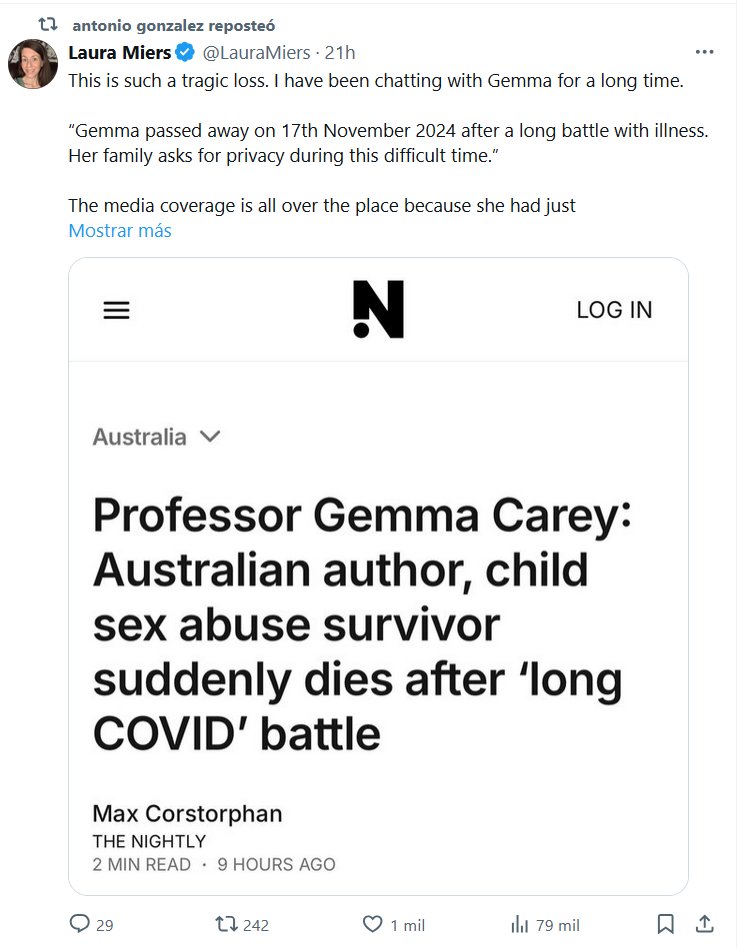
Task: Open the 21h timestamp link
Action: pyautogui.click(x=339, y=53)
